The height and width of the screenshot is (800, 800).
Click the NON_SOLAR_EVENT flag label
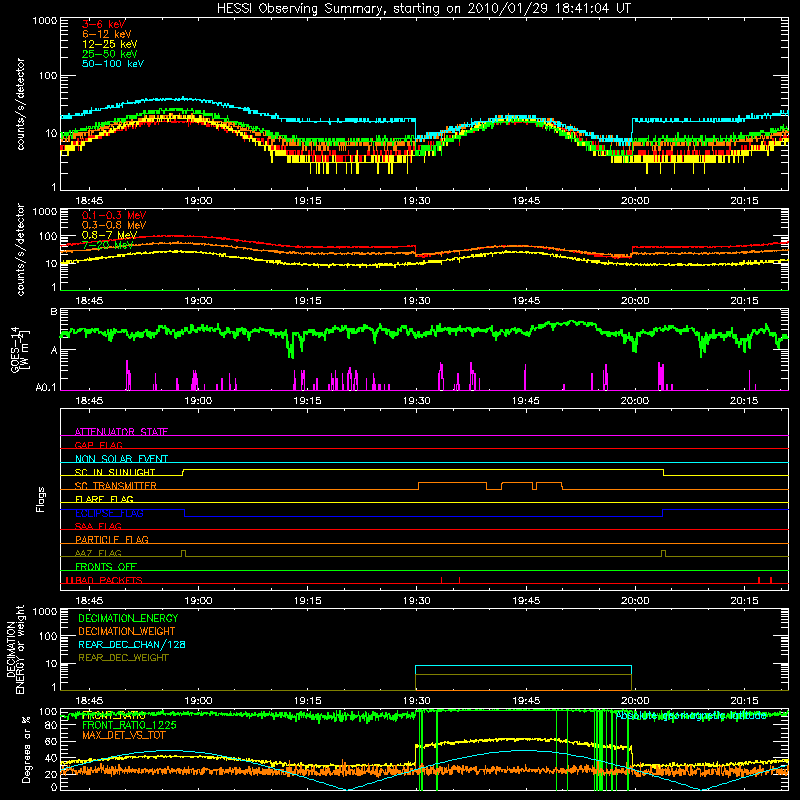(x=121, y=459)
